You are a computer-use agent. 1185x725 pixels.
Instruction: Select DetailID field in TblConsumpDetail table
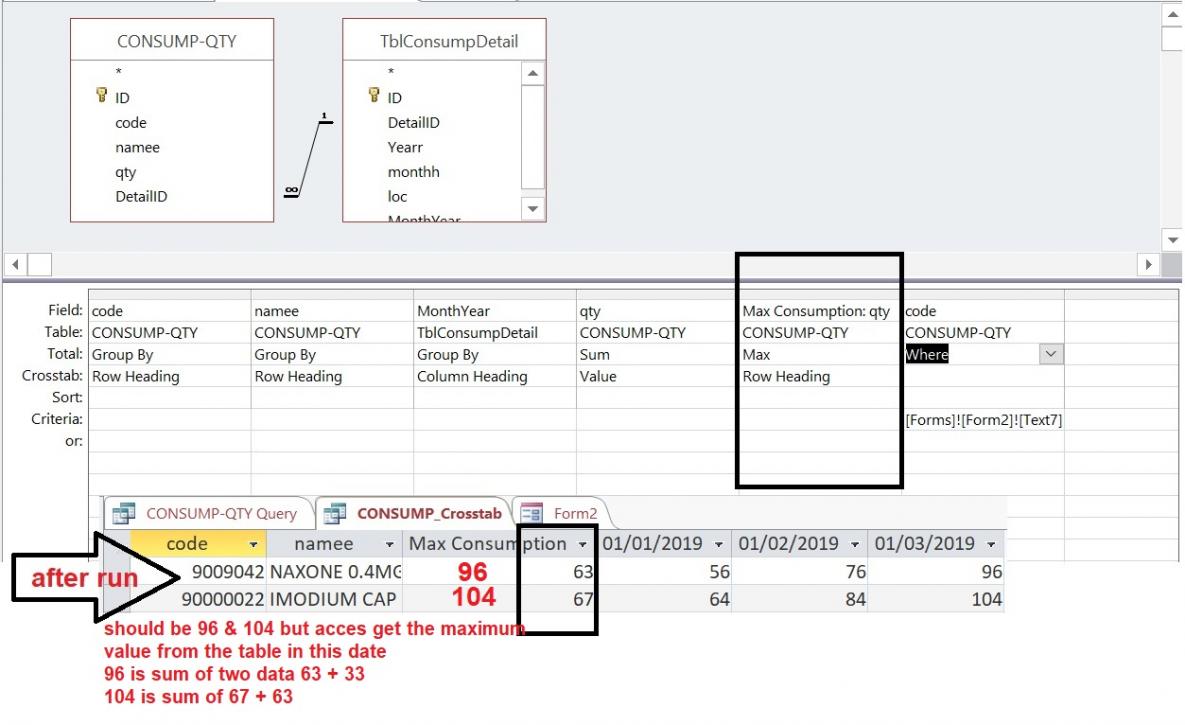tap(413, 122)
